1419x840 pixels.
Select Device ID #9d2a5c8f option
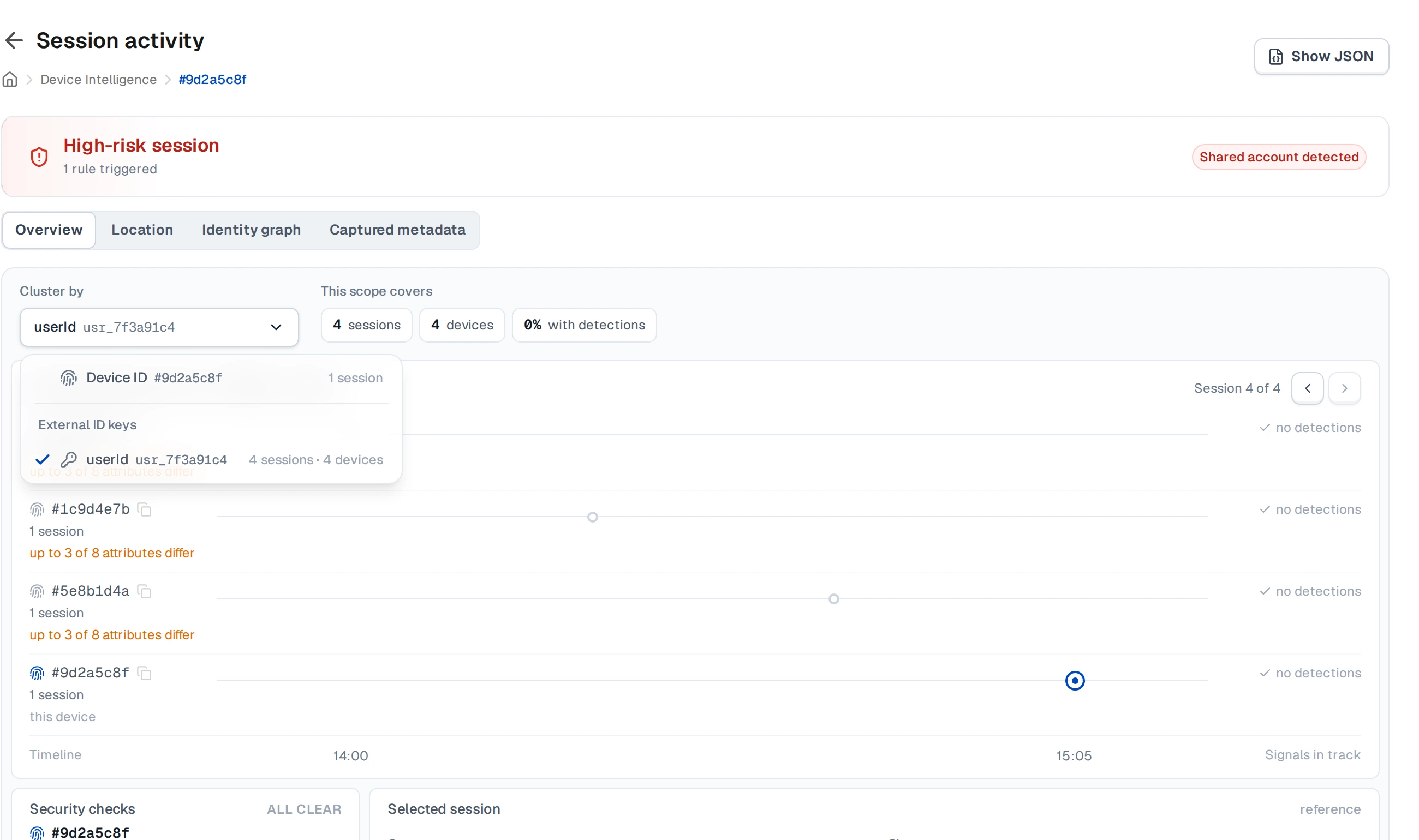pos(211,377)
